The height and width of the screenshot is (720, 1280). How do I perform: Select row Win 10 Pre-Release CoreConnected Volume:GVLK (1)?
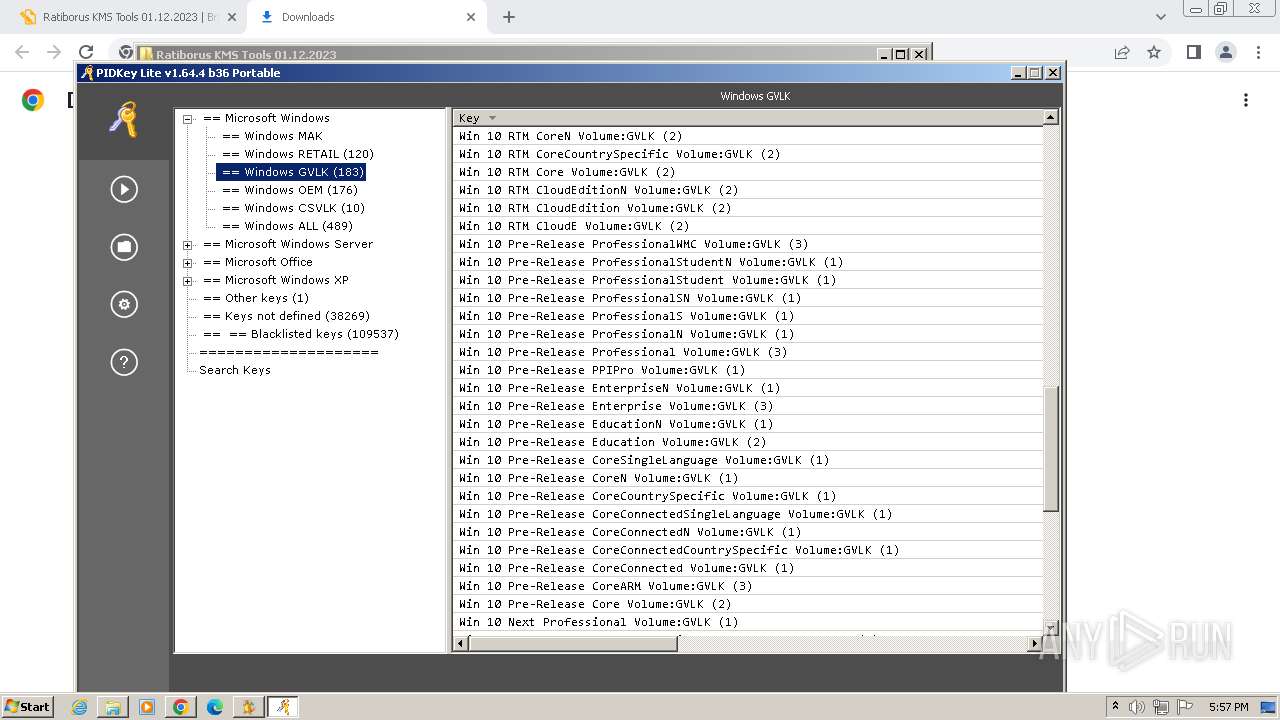748,568
